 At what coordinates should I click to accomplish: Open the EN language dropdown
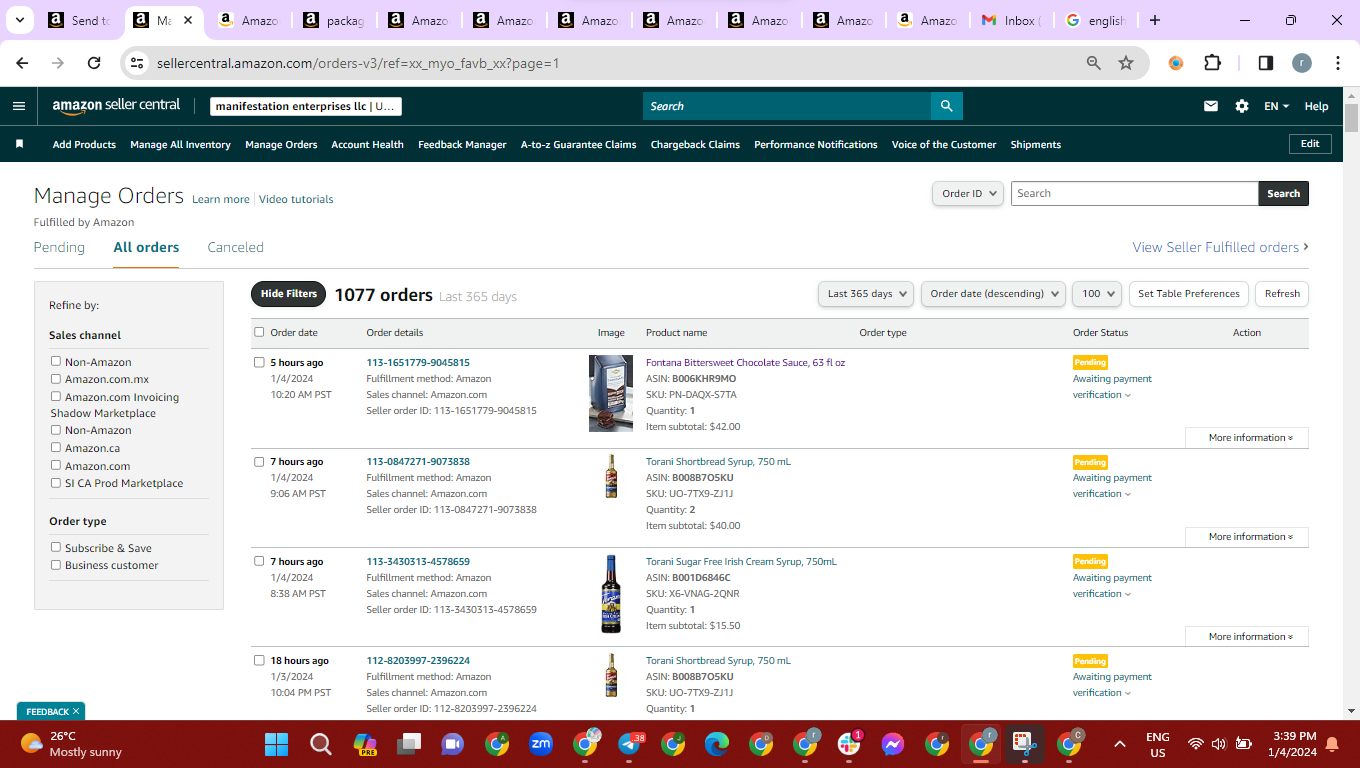point(1276,106)
